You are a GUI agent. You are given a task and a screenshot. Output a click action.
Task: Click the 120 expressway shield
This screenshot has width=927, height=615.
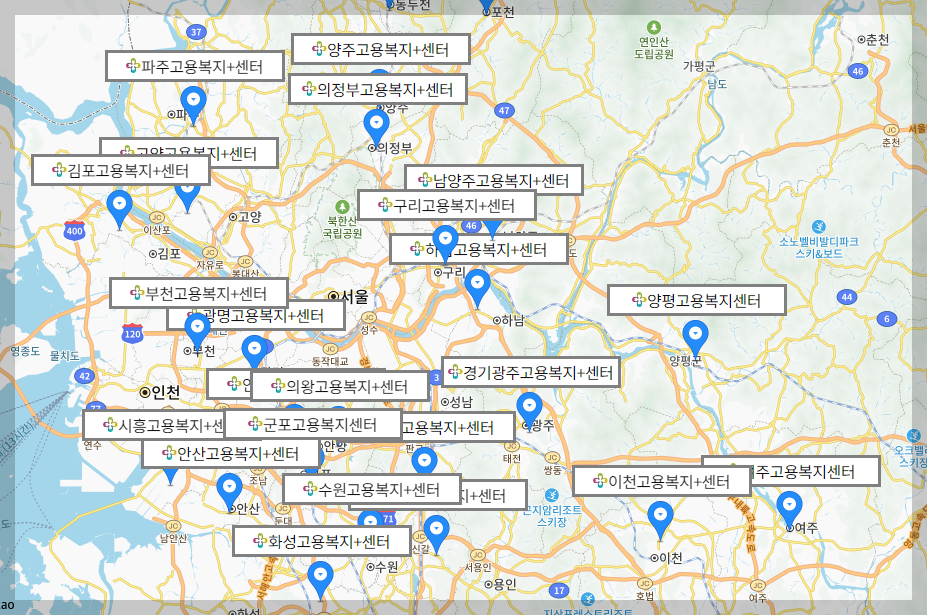click(x=132, y=334)
